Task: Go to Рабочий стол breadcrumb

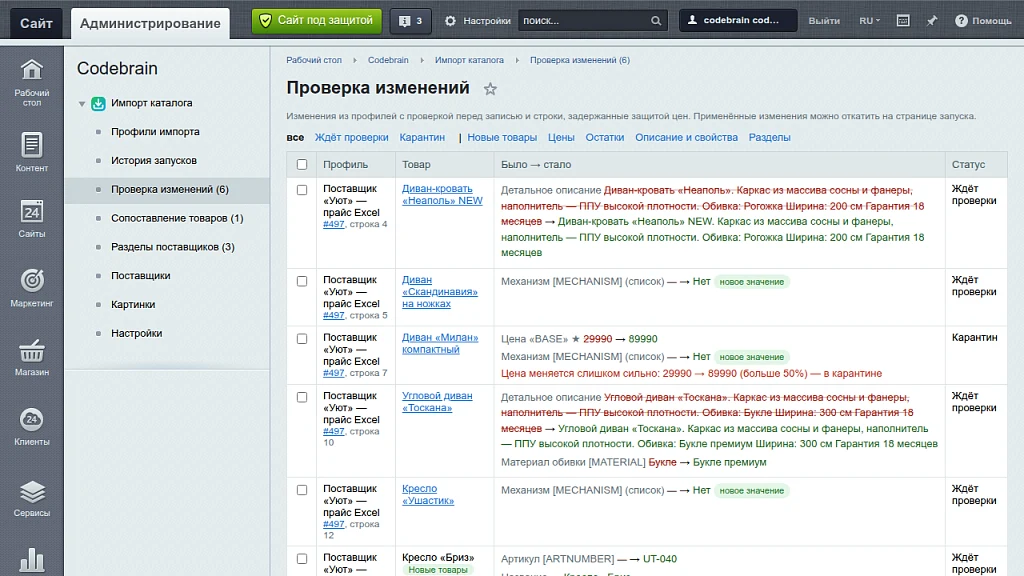Action: 313,60
